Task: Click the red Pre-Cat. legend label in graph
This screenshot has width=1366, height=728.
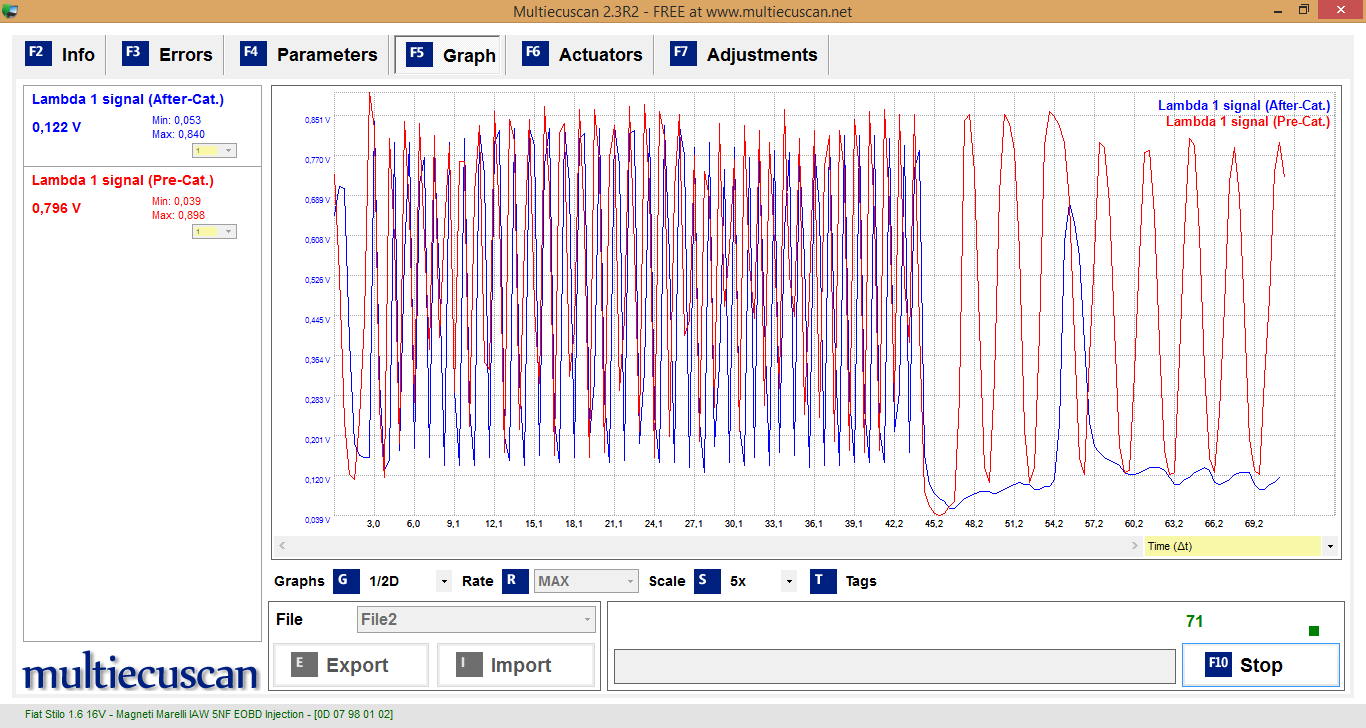Action: [x=1248, y=121]
